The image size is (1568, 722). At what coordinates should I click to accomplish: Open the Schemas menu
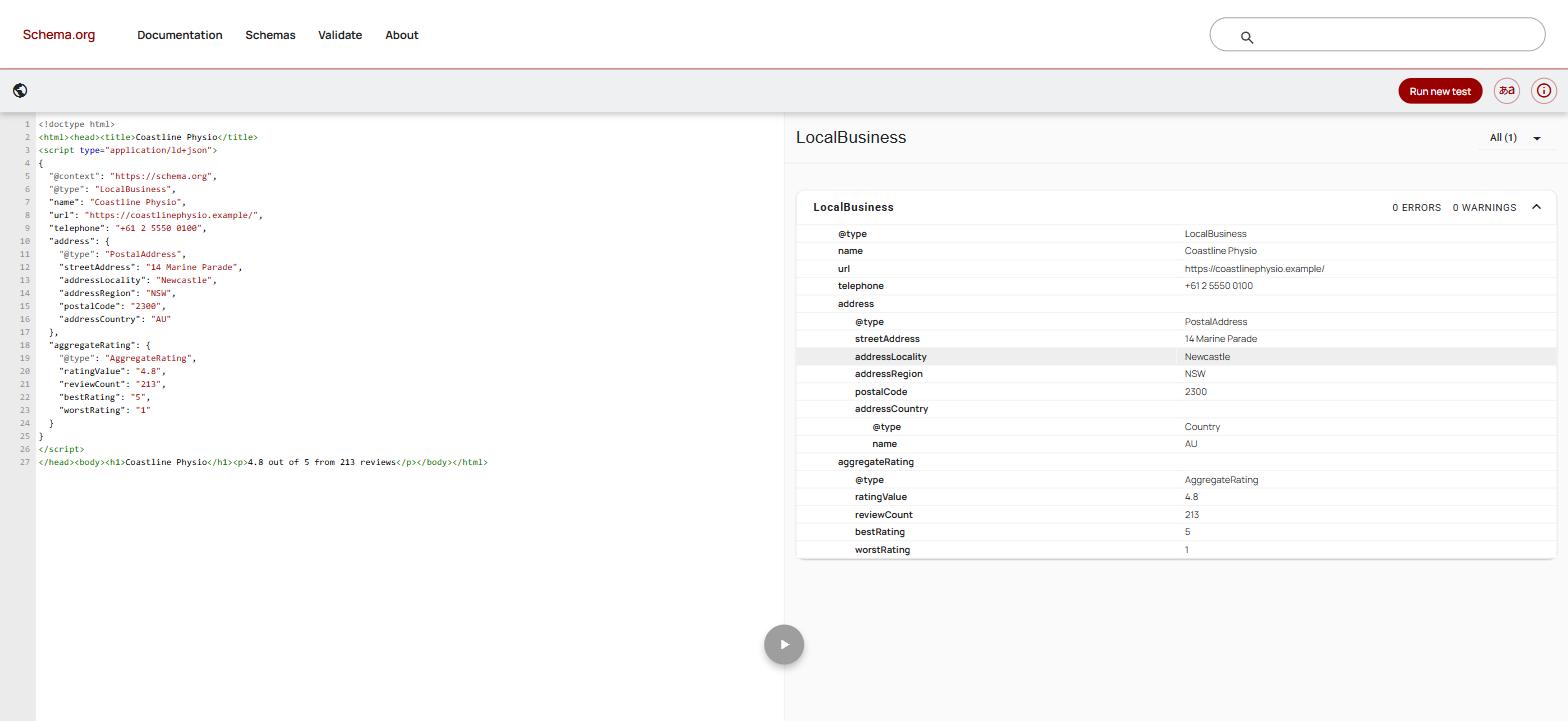point(270,35)
